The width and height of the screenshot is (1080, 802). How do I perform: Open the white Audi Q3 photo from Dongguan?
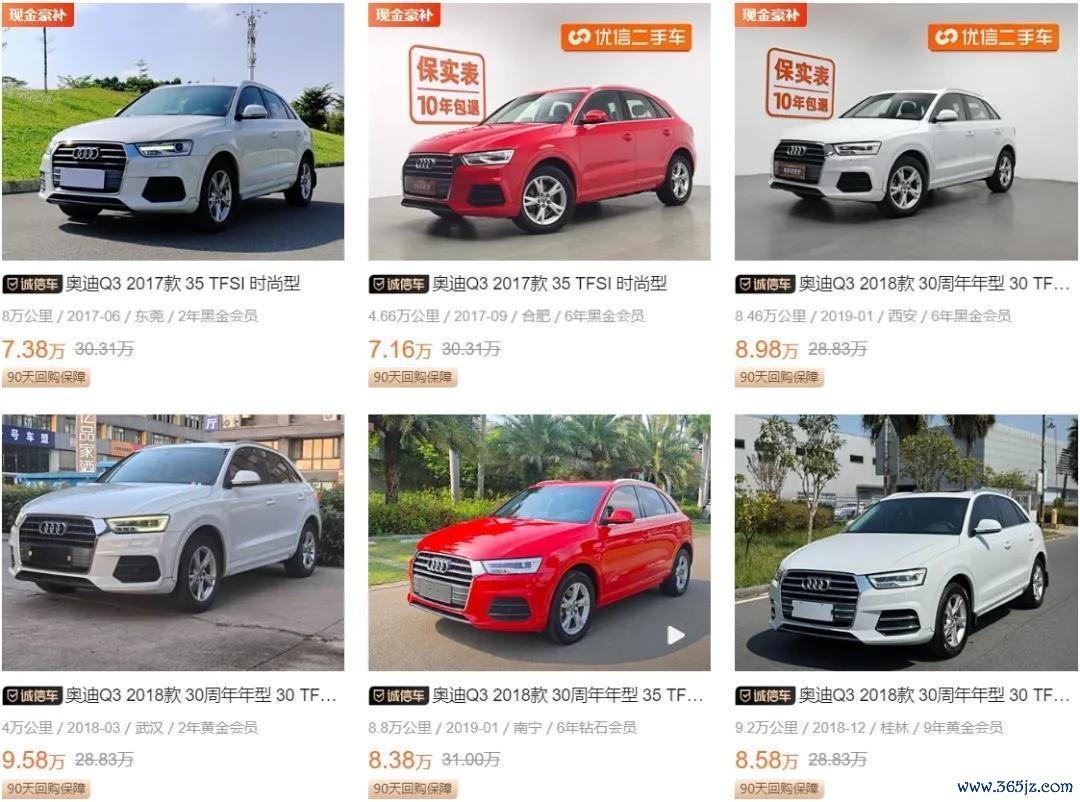[173, 132]
